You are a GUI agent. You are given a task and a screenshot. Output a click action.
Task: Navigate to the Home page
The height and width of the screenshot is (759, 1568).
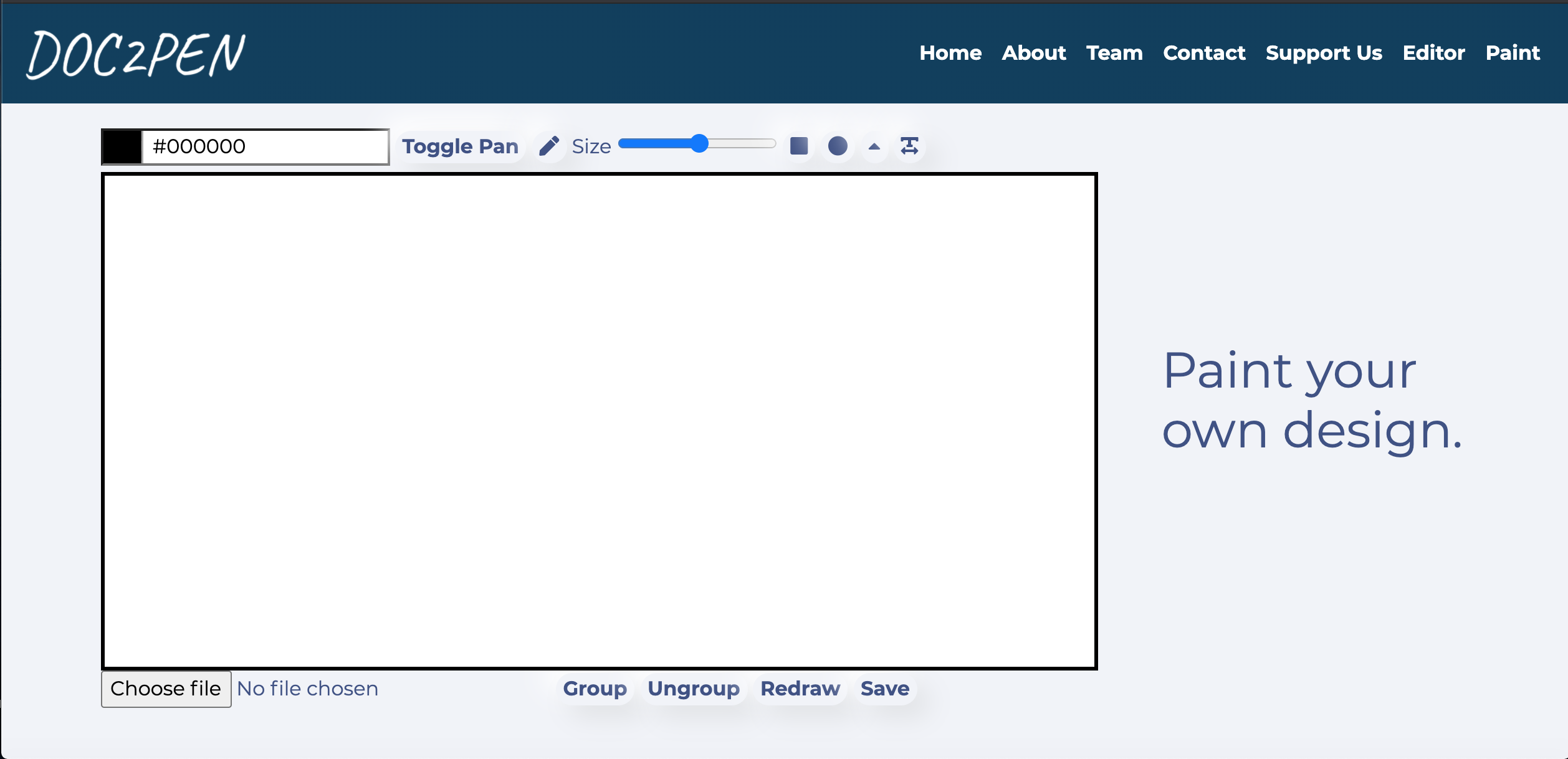pos(951,53)
